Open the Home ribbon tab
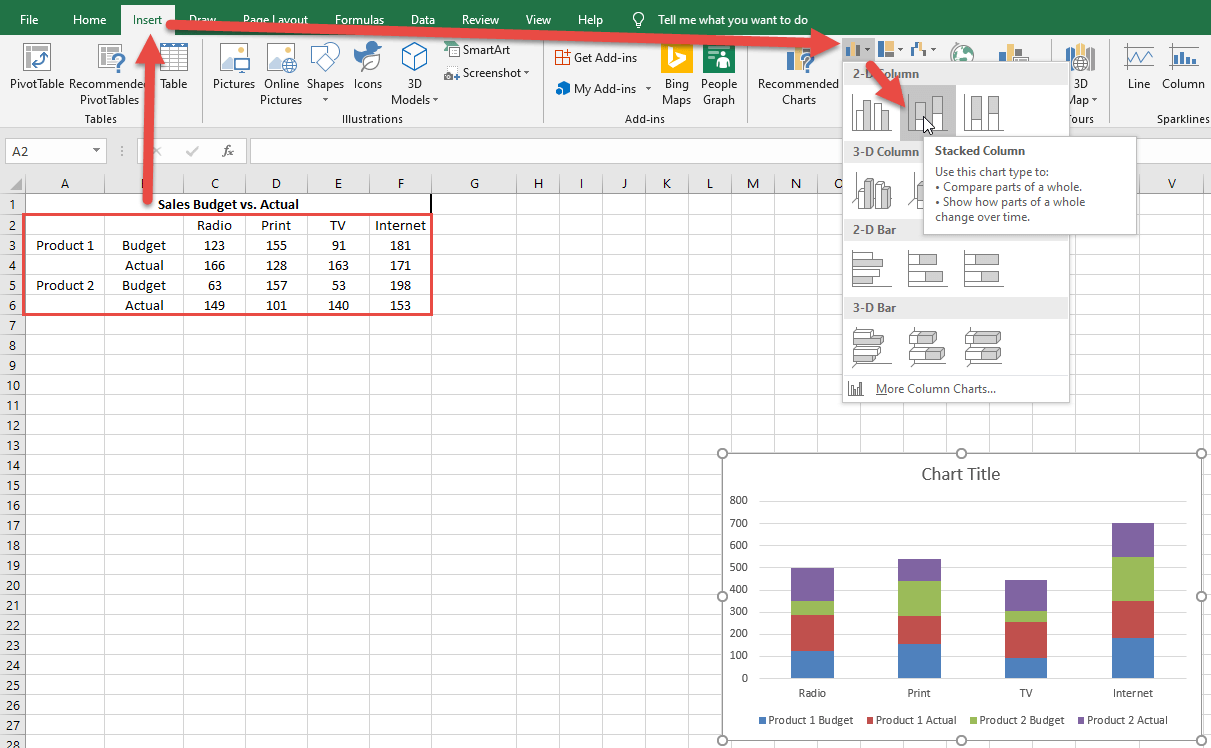This screenshot has height=748, width=1211. [89, 19]
